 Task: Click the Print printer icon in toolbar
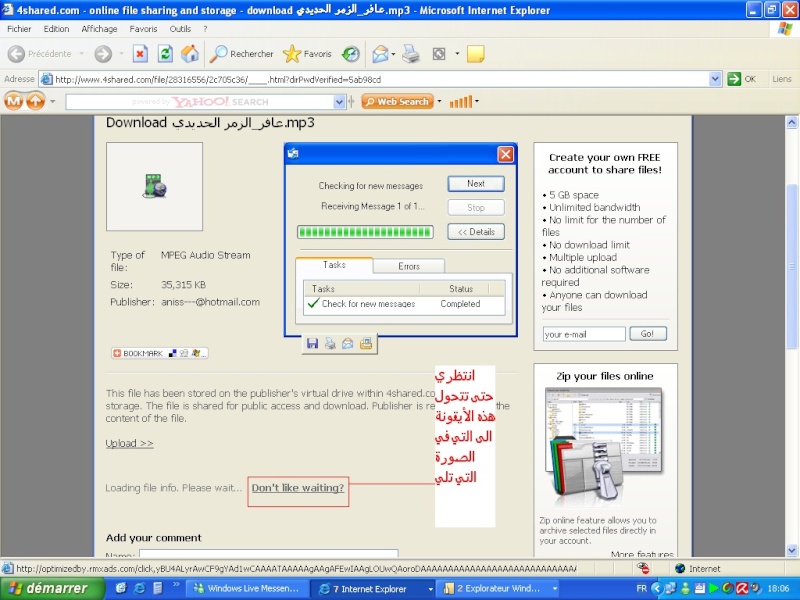[411, 54]
